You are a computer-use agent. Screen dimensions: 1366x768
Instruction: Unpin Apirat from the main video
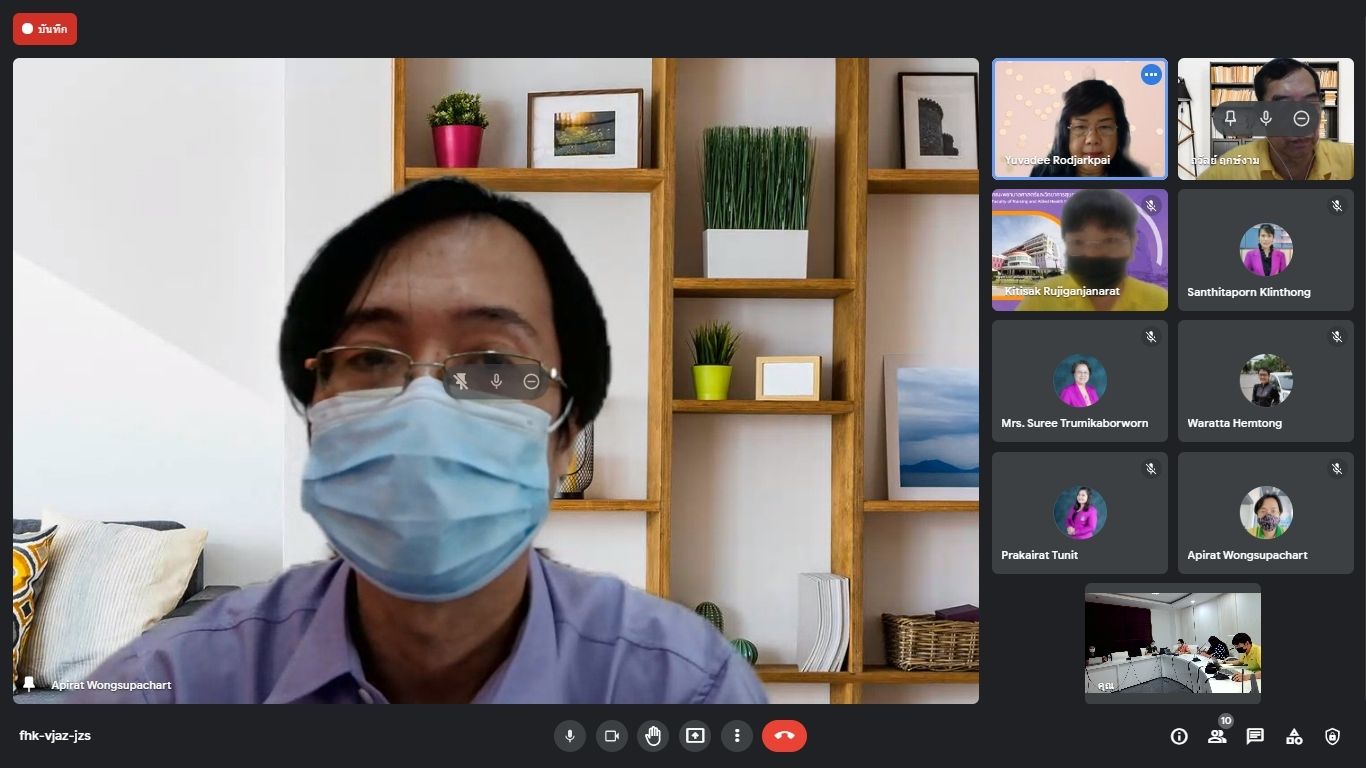461,381
